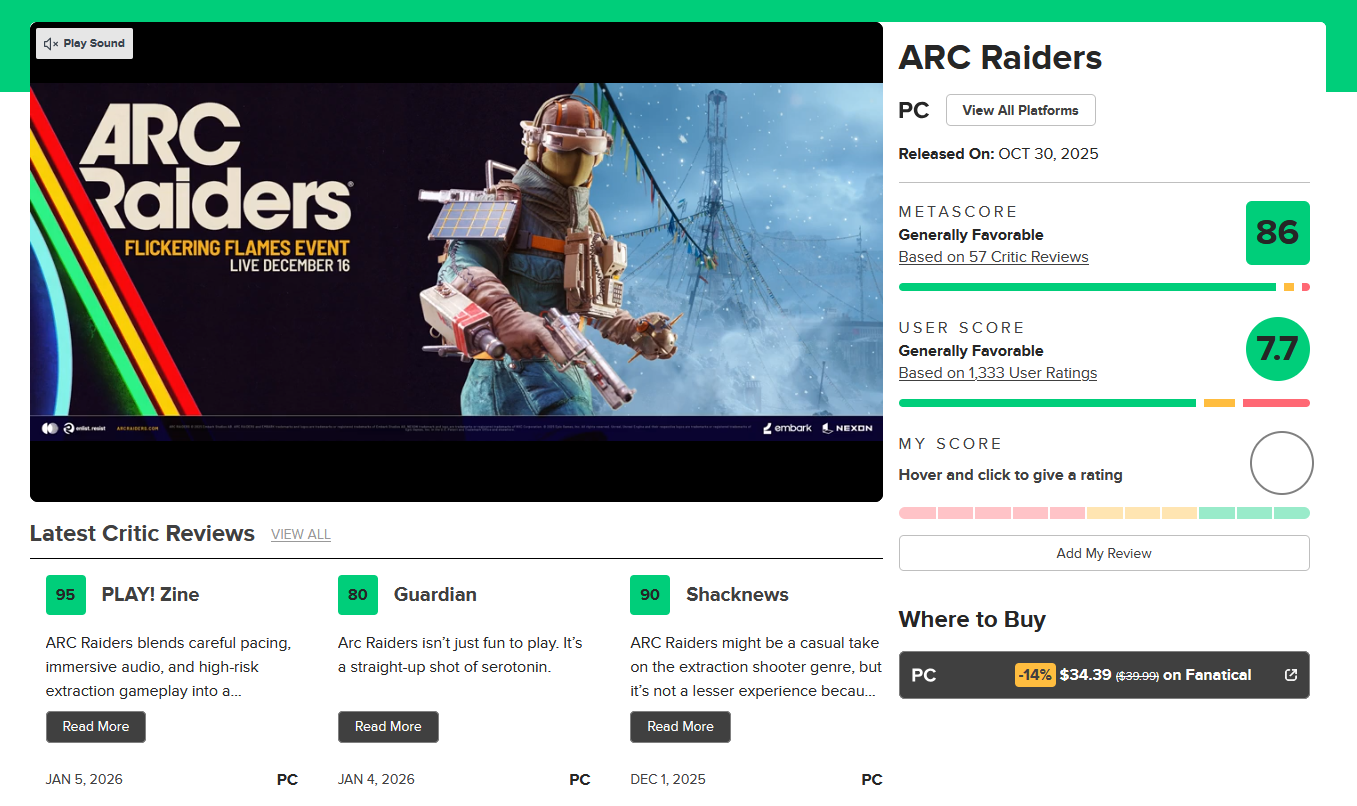The height and width of the screenshot is (806, 1357).
Task: Click the external link icon on Fanatical offer
Action: pyautogui.click(x=1290, y=675)
